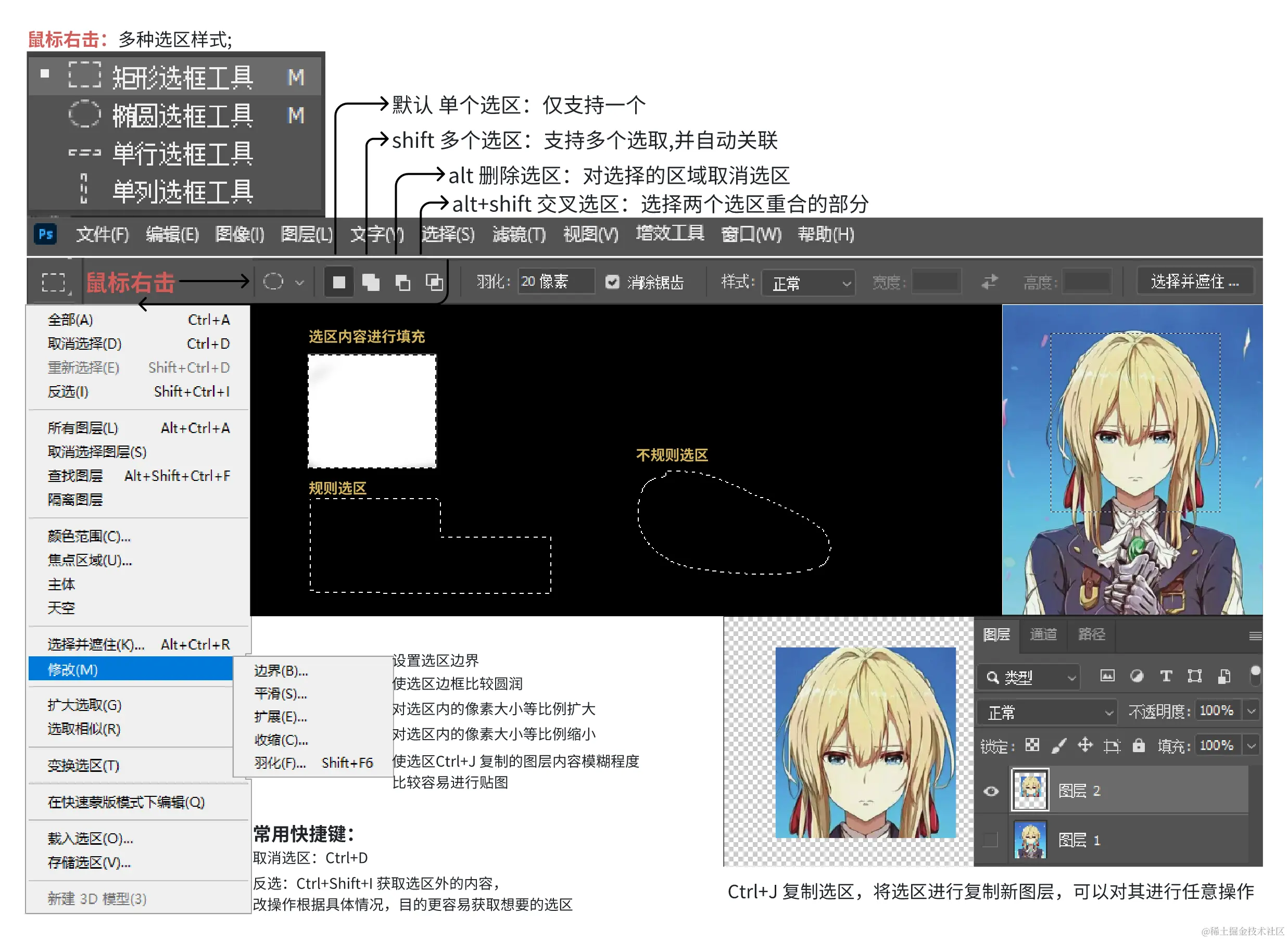Select the intersect with selection icon

435,281
